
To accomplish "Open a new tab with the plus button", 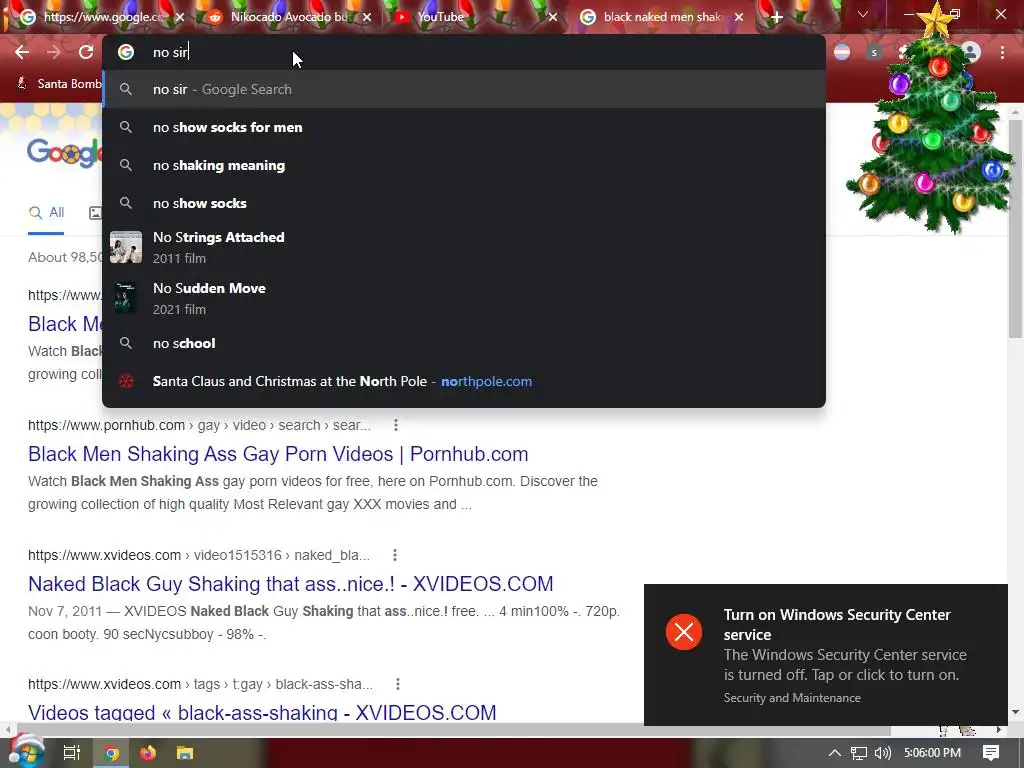I will click(x=776, y=17).
